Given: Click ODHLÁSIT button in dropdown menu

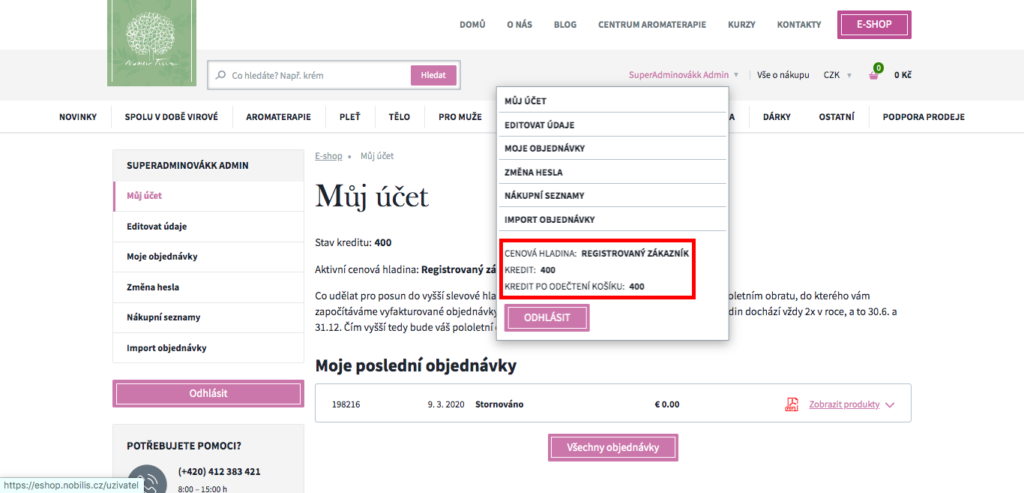Looking at the screenshot, I should 547,318.
